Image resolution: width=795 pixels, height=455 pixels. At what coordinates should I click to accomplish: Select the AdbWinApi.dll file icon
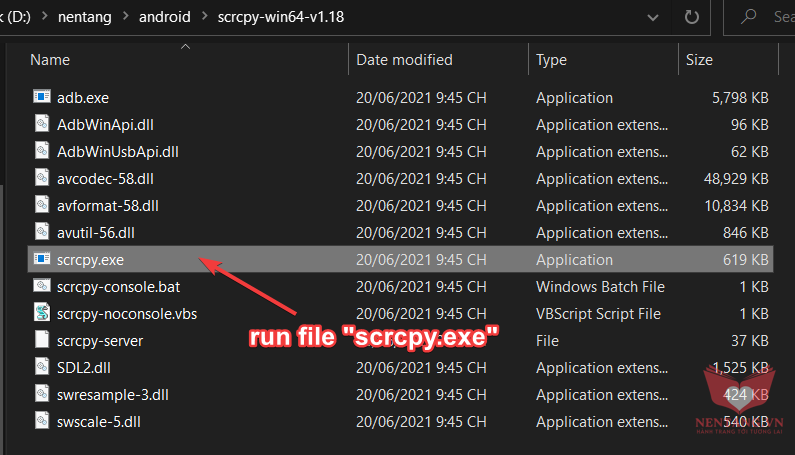point(41,124)
